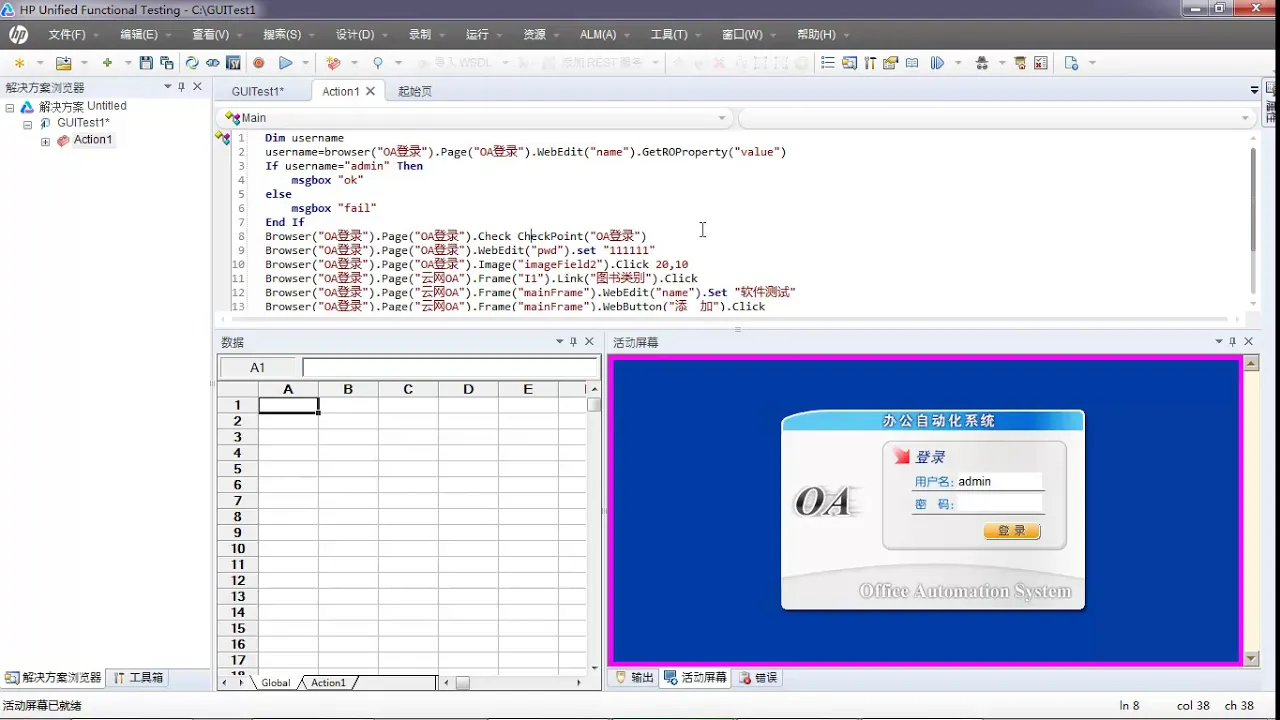Click the document with gear icon
Image resolution: width=1280 pixels, height=720 pixels.
pyautogui.click(x=1071, y=63)
